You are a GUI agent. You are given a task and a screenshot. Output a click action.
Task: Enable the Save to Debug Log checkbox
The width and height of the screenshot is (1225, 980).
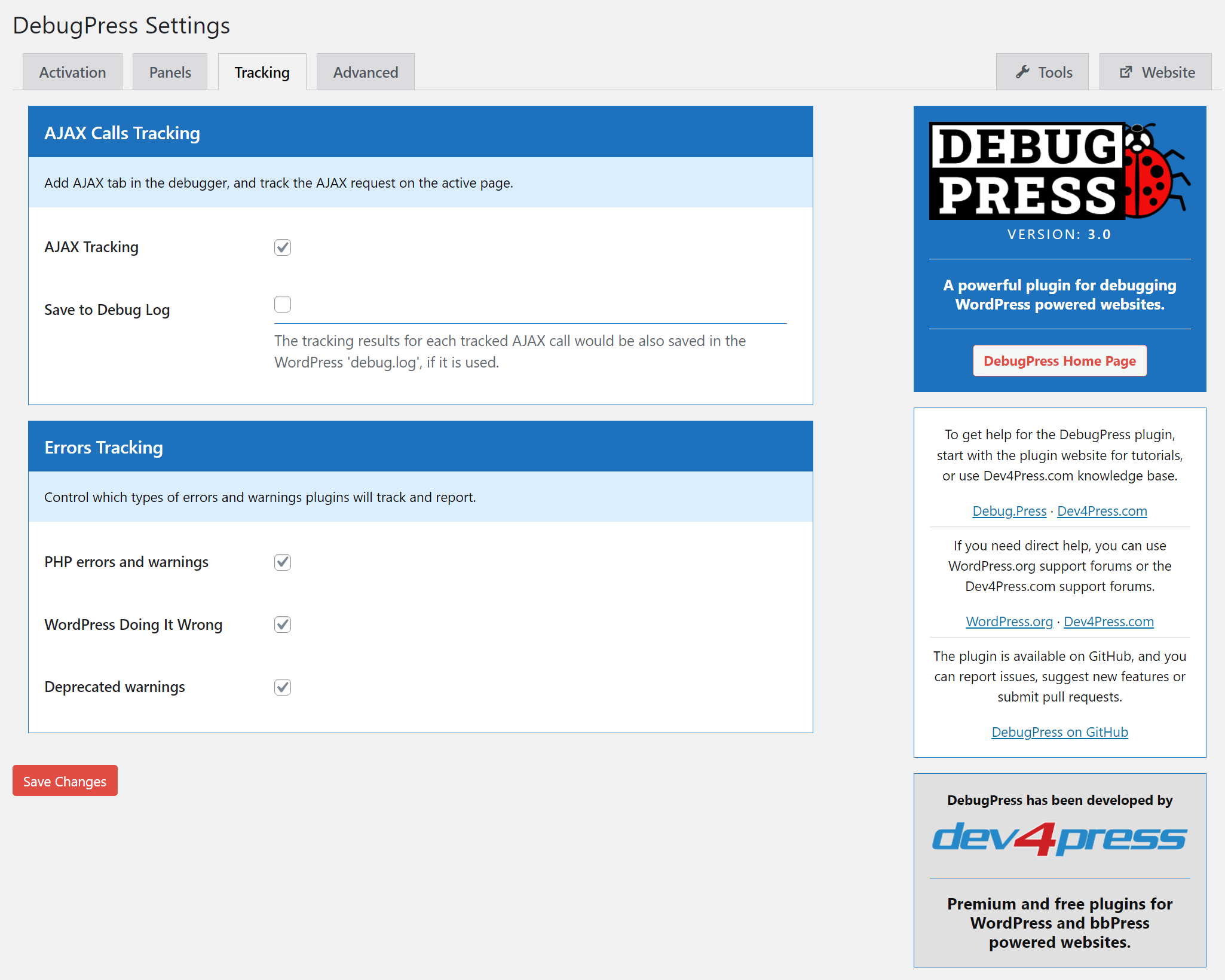[283, 304]
